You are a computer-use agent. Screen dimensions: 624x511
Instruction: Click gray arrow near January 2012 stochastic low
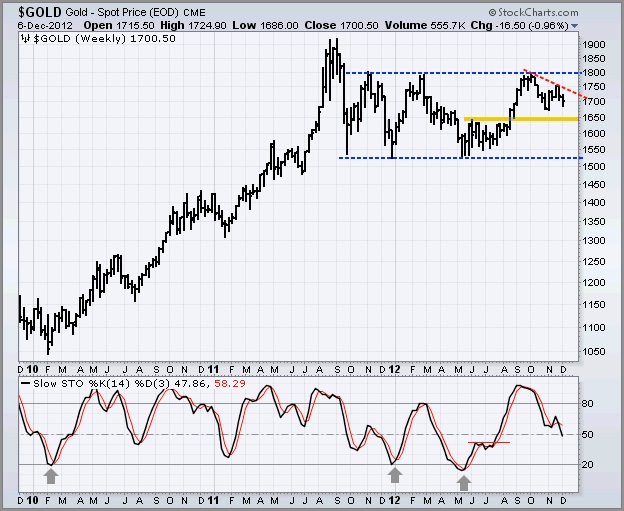coord(395,475)
